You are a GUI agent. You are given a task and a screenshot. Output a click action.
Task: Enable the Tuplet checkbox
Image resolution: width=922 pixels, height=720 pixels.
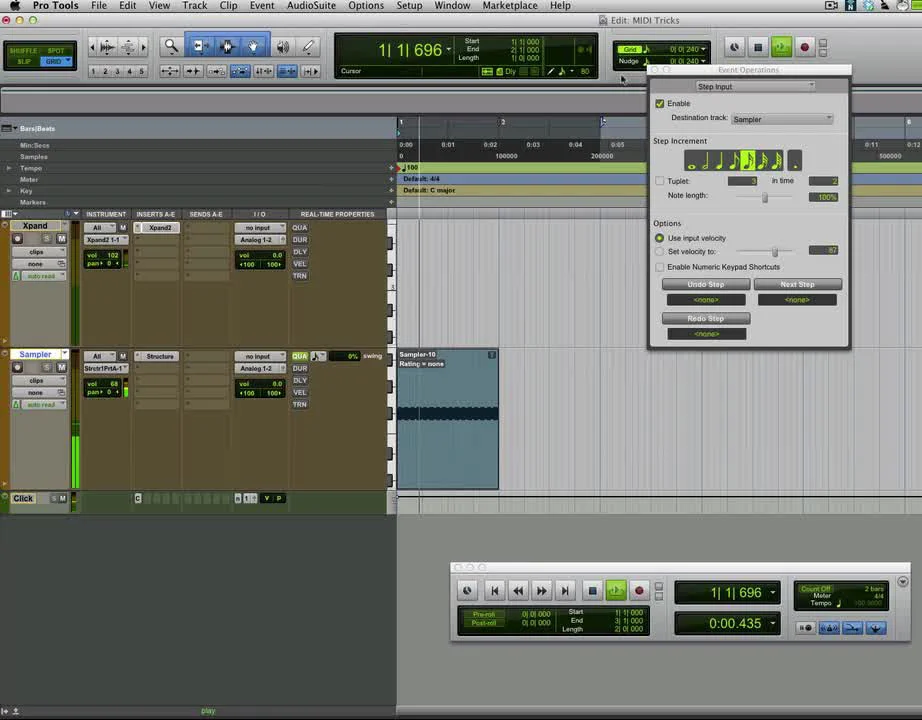[x=658, y=180]
